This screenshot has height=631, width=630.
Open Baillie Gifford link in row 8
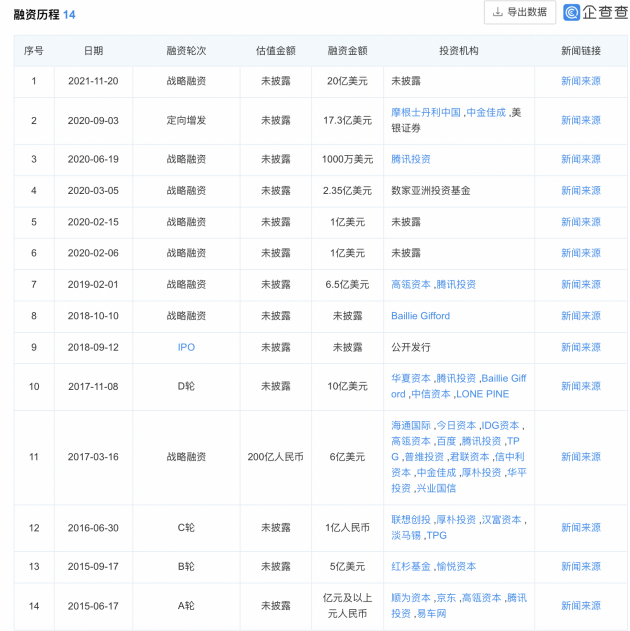click(420, 316)
